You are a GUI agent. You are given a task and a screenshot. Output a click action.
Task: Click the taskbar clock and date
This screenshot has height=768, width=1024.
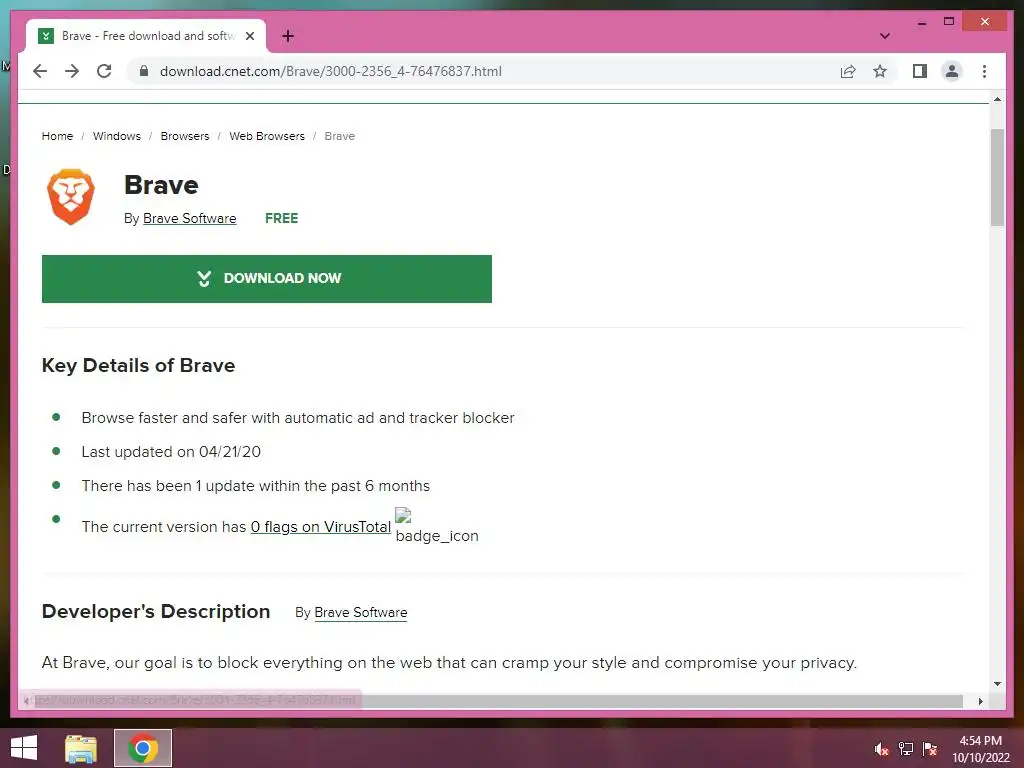[980, 749]
